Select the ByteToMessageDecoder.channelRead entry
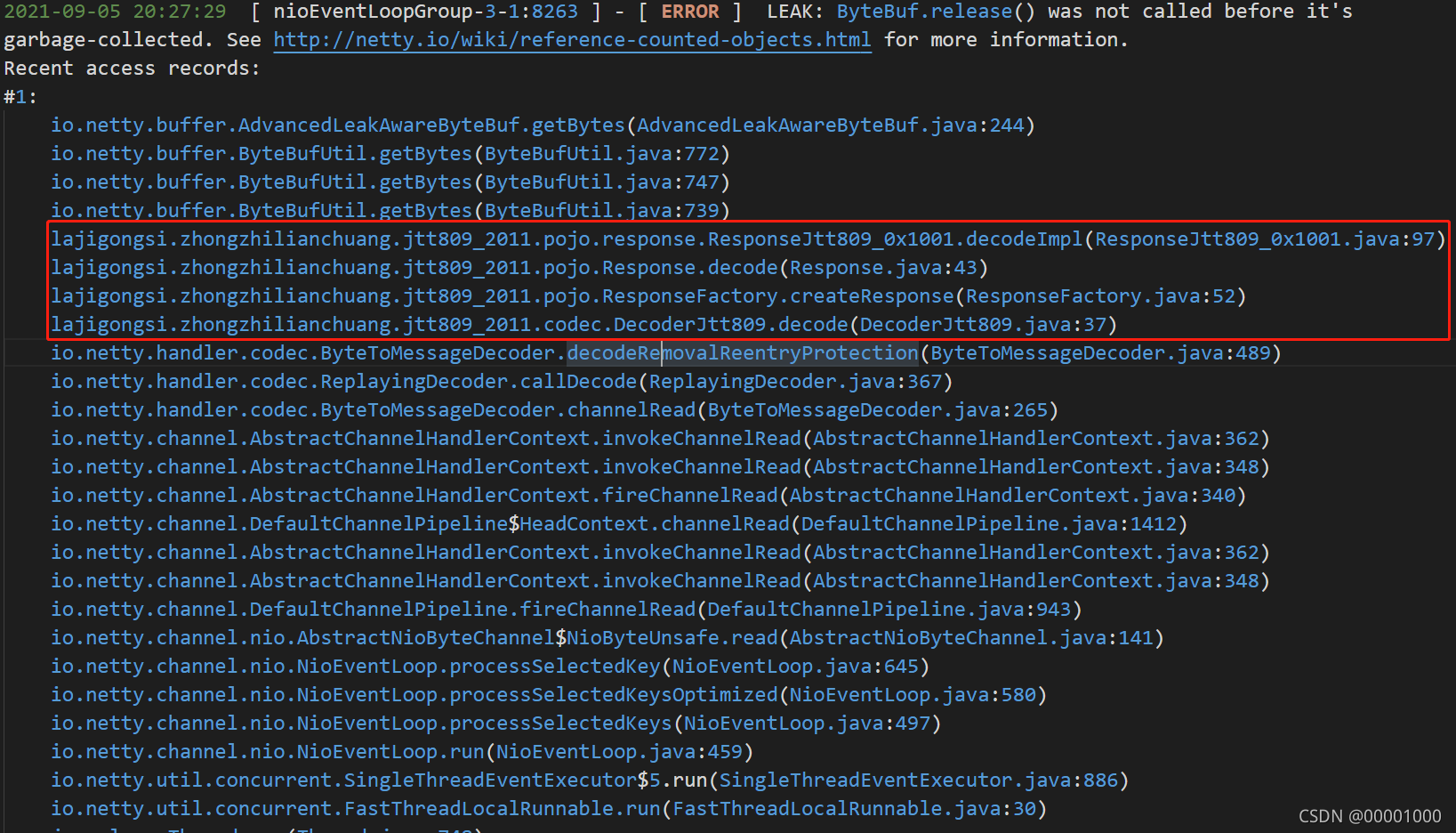Screen dimensions: 1456x833 pos(551,409)
